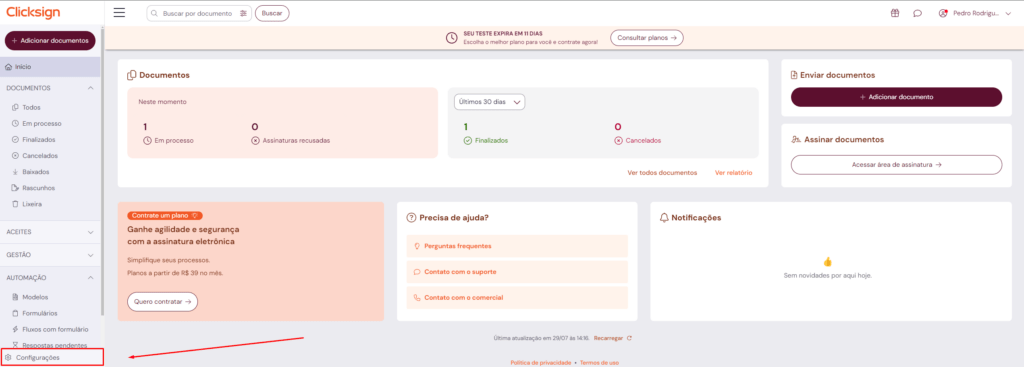Screen dimensions: 1024x367
Task: Open the Pedro Rodrigu user menu
Action: (x=982, y=13)
